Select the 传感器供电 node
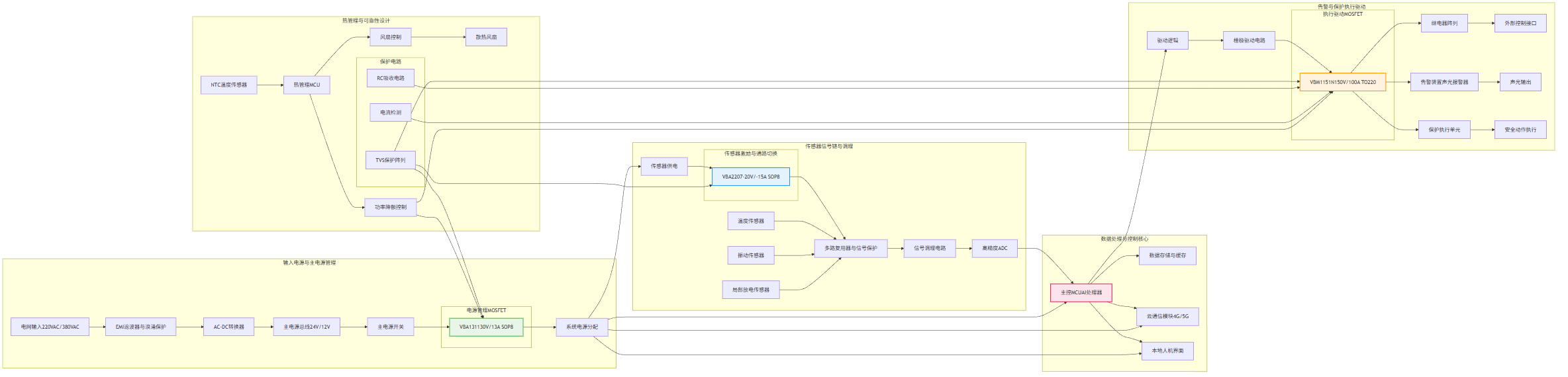 click(x=664, y=166)
